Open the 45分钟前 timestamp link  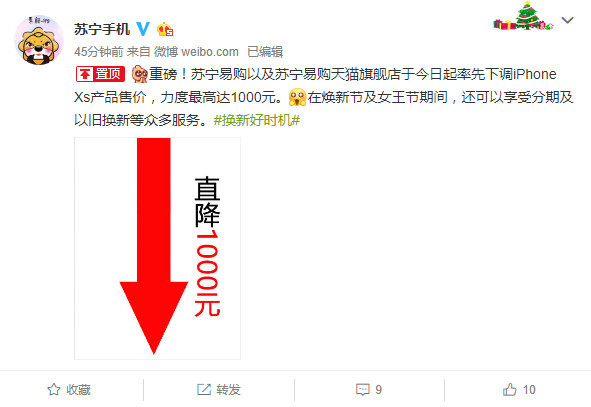[98, 52]
